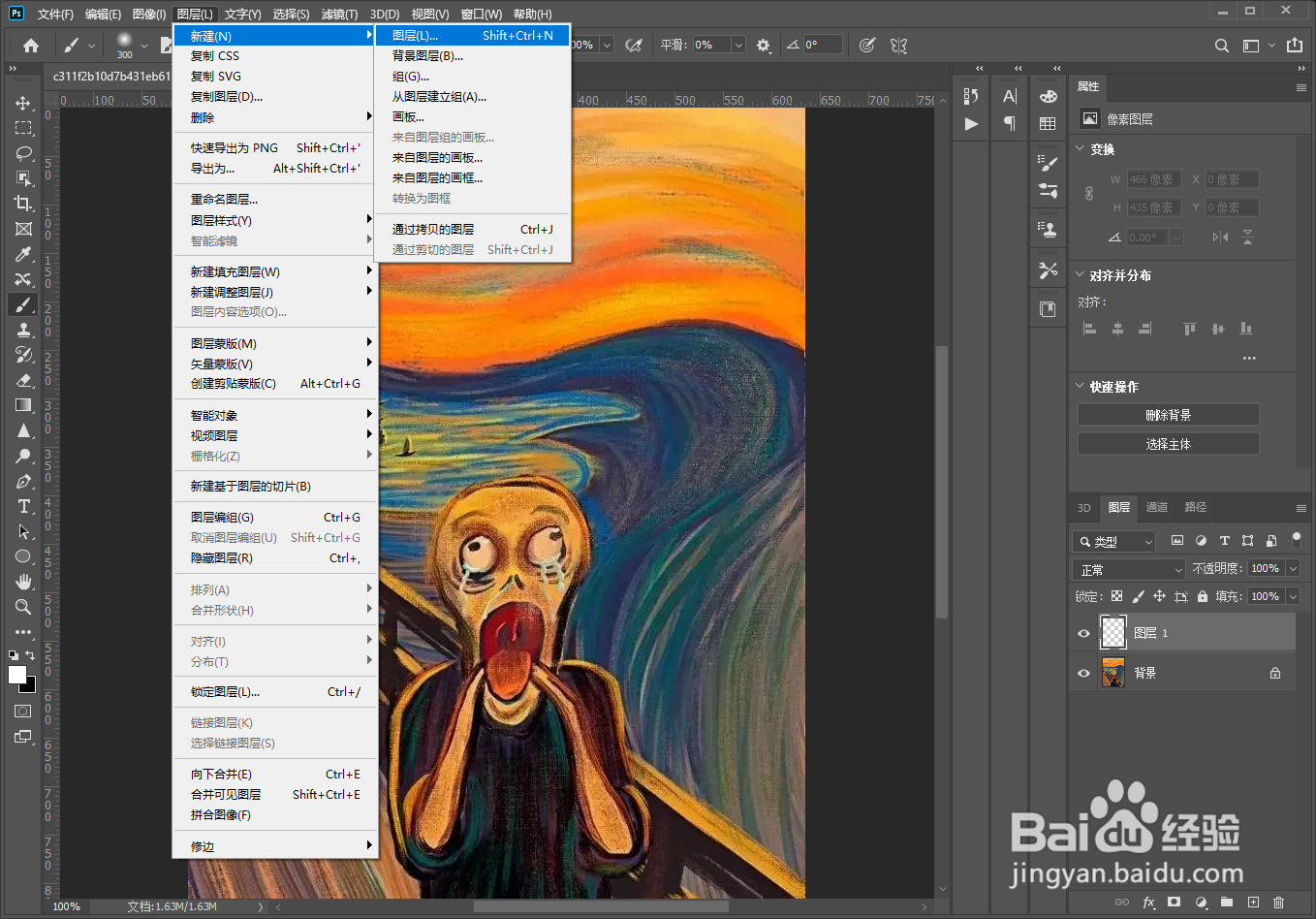
Task: Select the Ellipse shape tool
Action: [x=23, y=556]
